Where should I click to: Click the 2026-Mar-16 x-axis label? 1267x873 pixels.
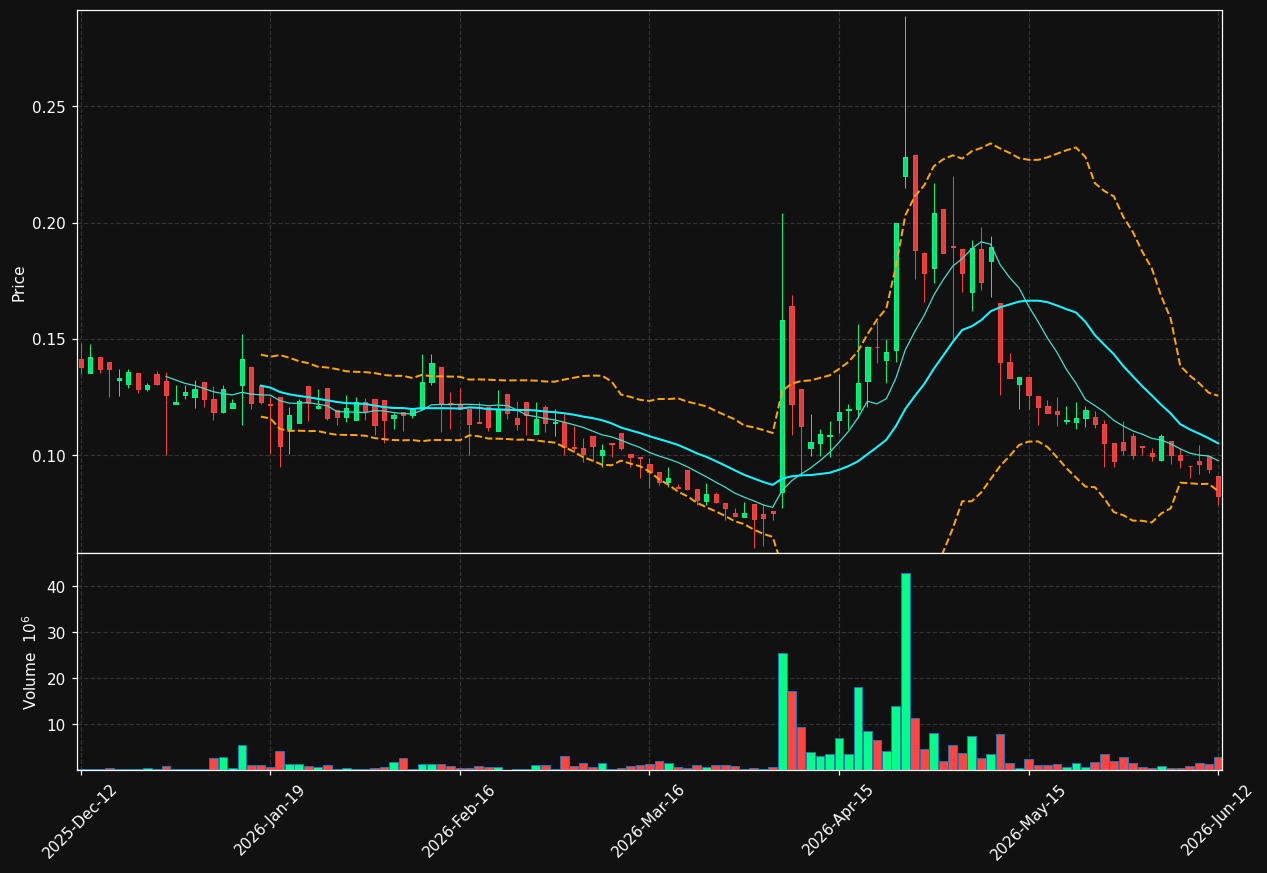(x=648, y=820)
